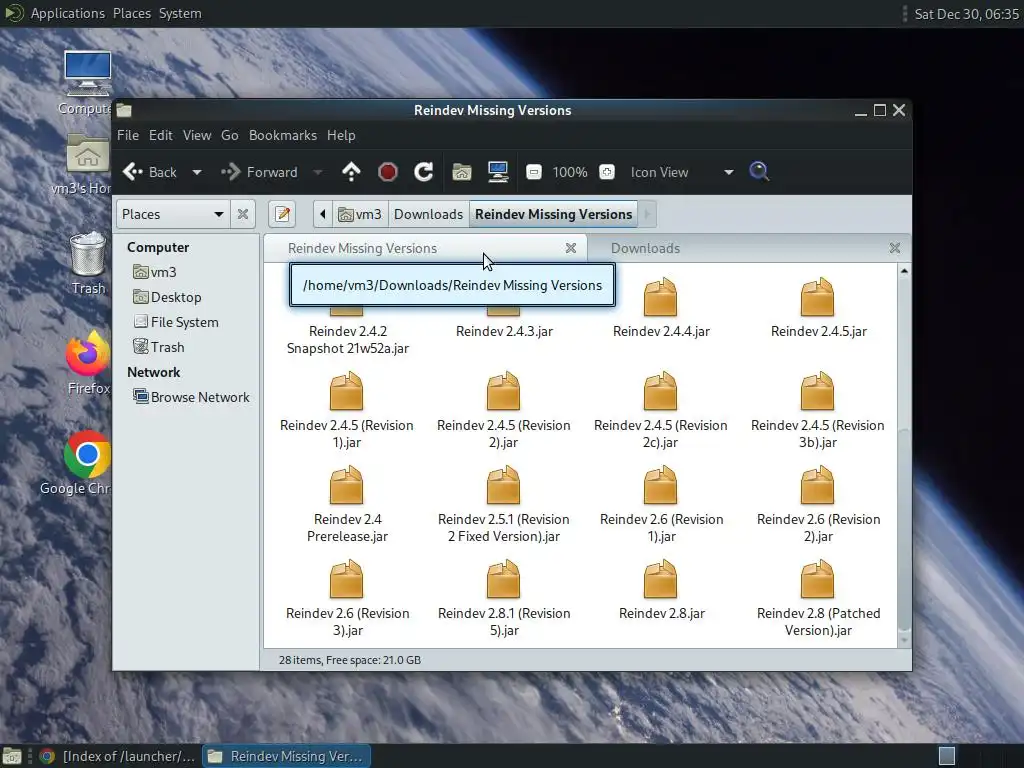Click Reindev 2.4.2 Snapshot 21w52a.jar name
Viewport: 1024px width, 768px height.
coord(347,340)
